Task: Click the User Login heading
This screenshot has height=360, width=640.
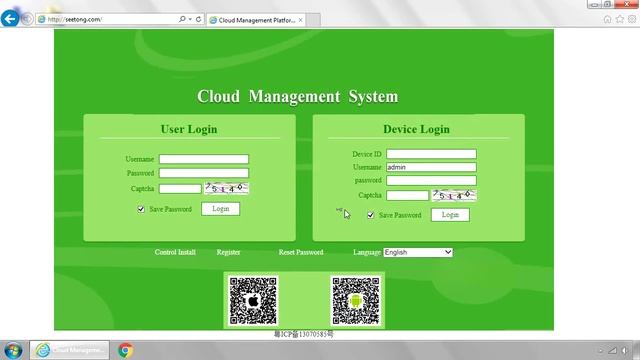Action: tap(189, 129)
